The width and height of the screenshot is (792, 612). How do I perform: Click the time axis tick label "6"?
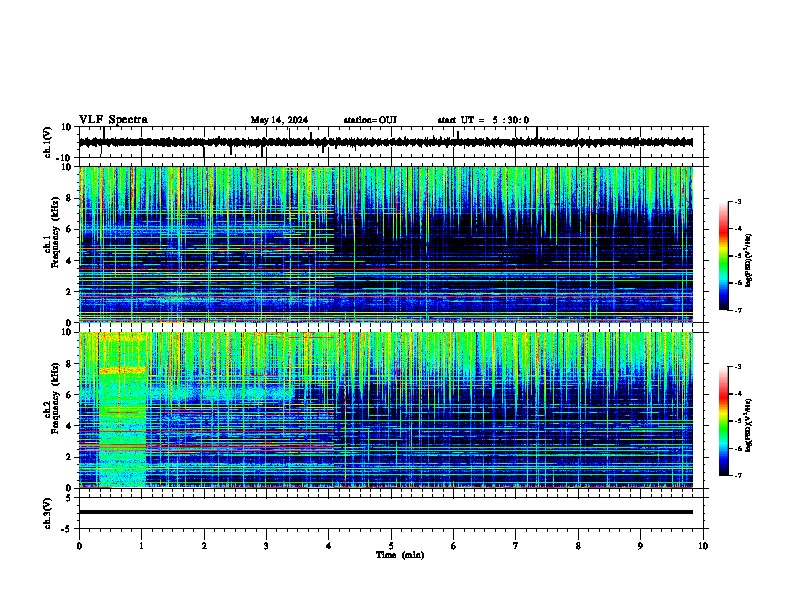pyautogui.click(x=453, y=546)
